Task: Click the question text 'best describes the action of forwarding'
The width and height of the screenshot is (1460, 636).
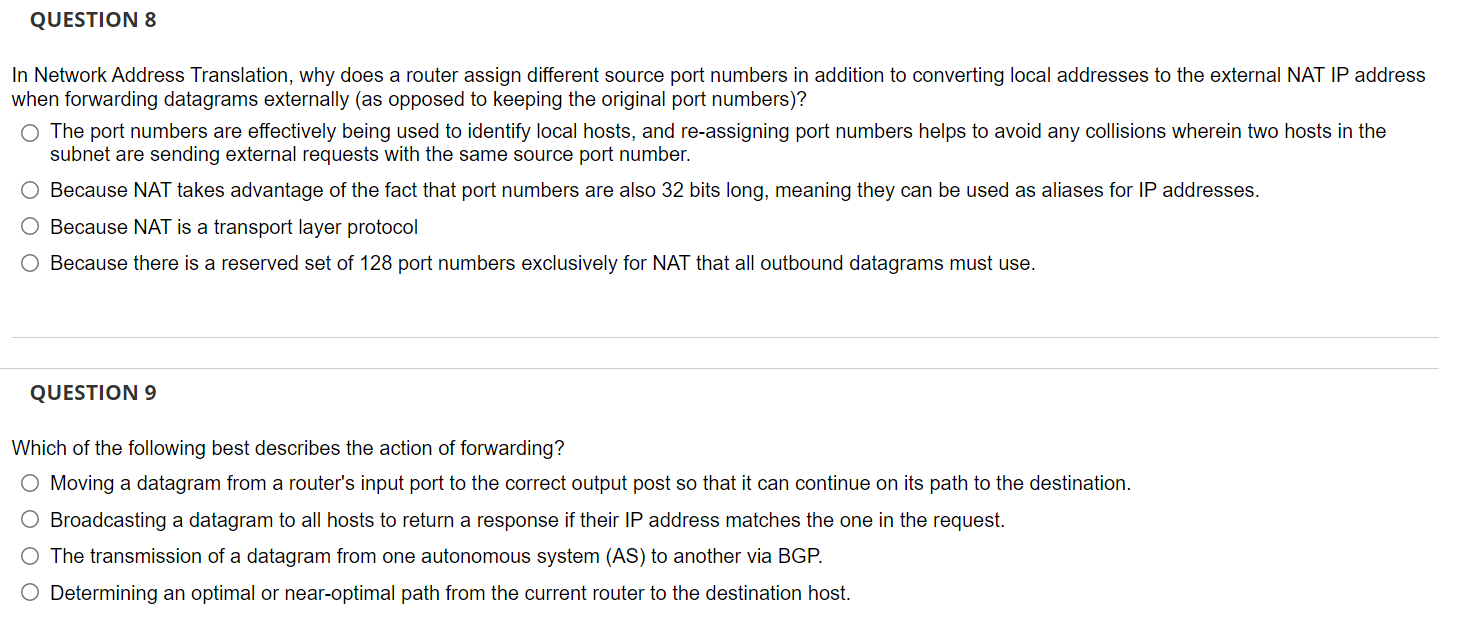Action: click(x=288, y=448)
